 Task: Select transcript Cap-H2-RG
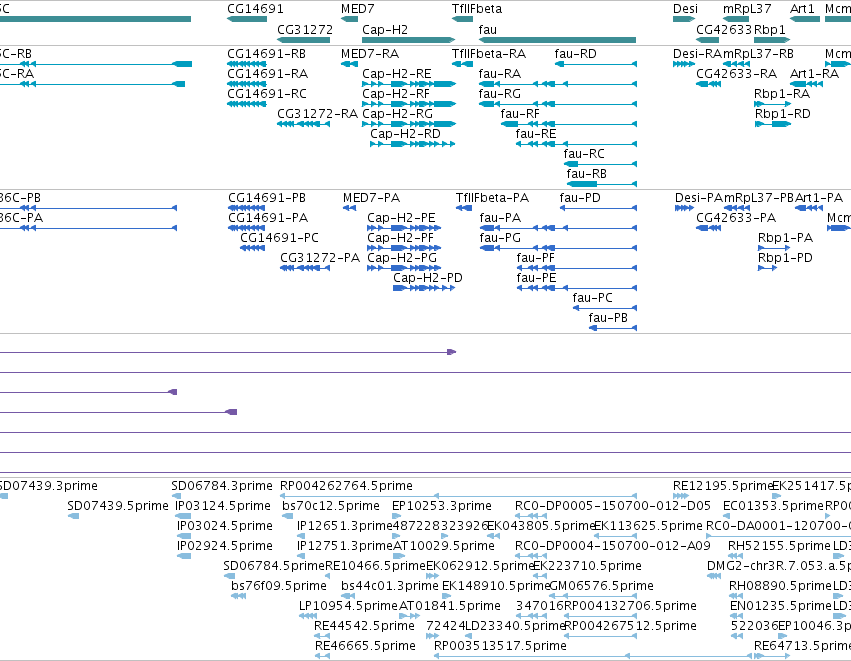[409, 124]
